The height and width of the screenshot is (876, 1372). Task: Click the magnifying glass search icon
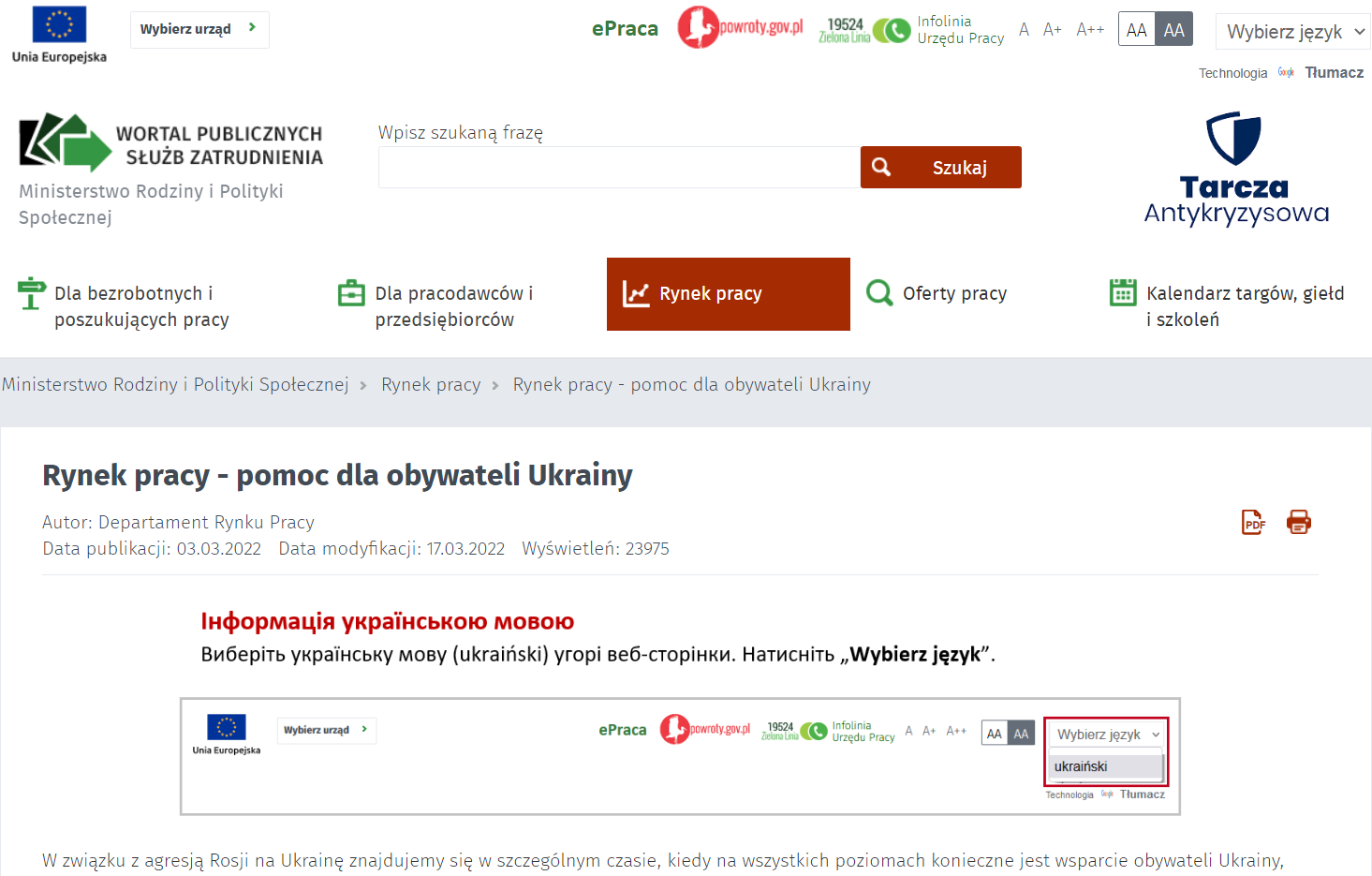coord(881,167)
